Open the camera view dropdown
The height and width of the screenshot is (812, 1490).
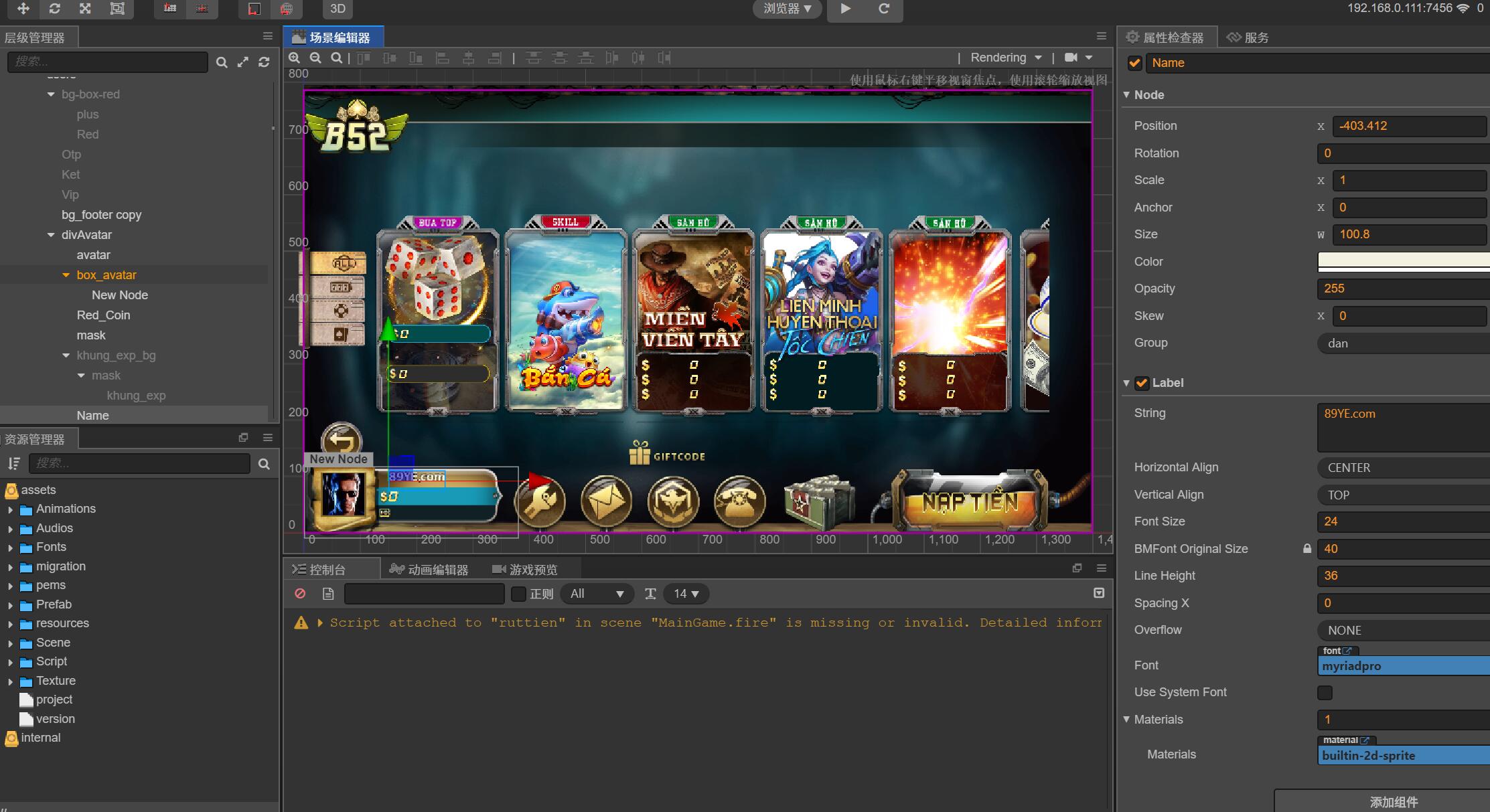click(x=1078, y=58)
